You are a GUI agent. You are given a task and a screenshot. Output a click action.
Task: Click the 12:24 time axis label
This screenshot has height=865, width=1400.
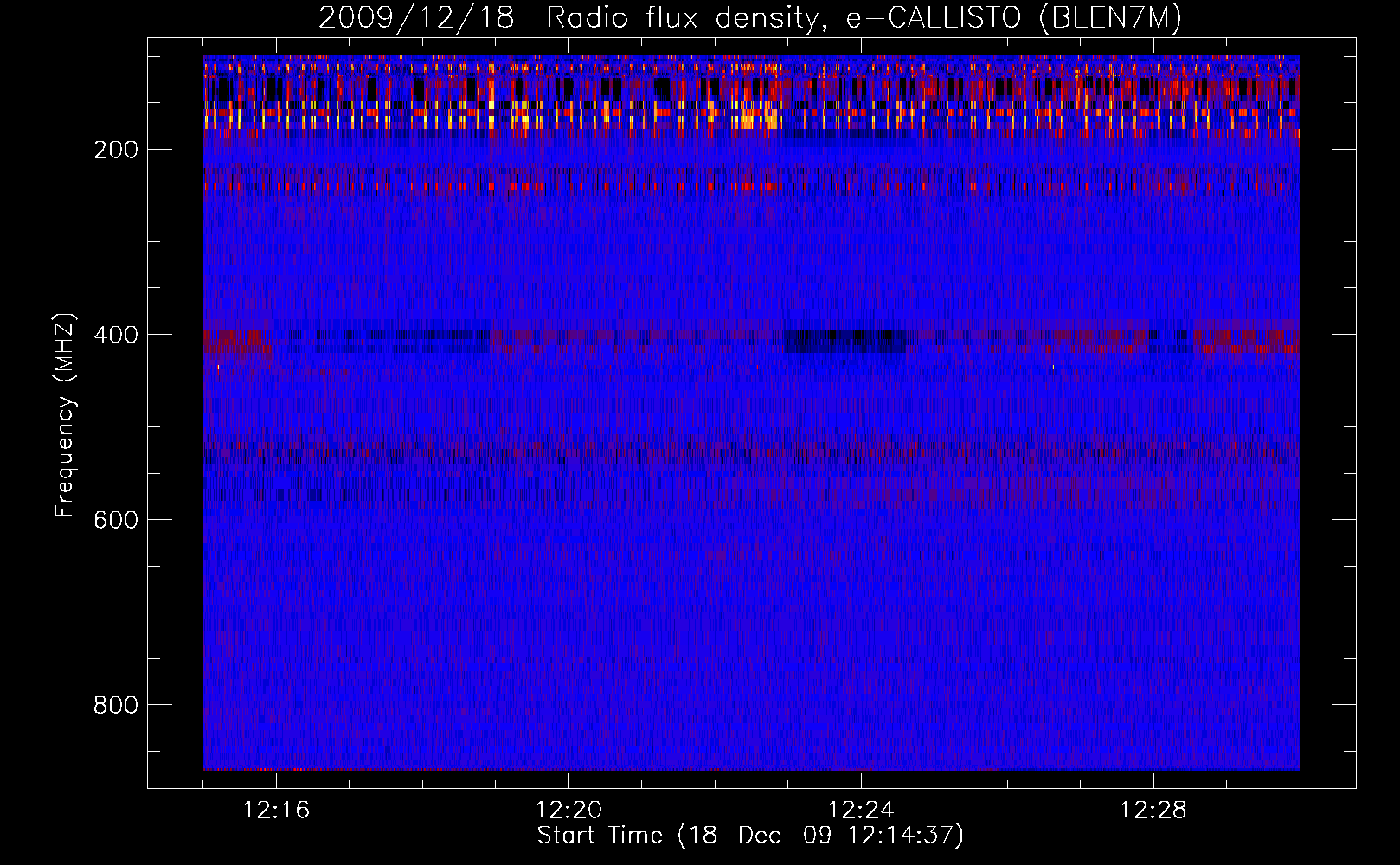click(x=861, y=811)
